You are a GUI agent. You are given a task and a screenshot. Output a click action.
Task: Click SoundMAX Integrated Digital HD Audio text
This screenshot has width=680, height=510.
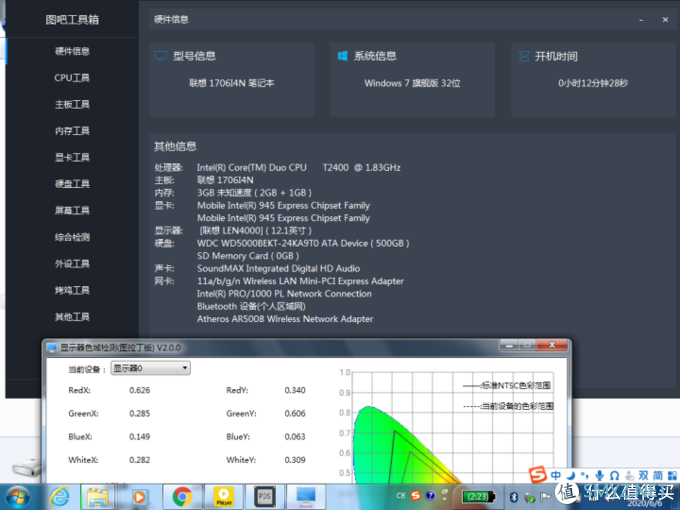point(278,268)
